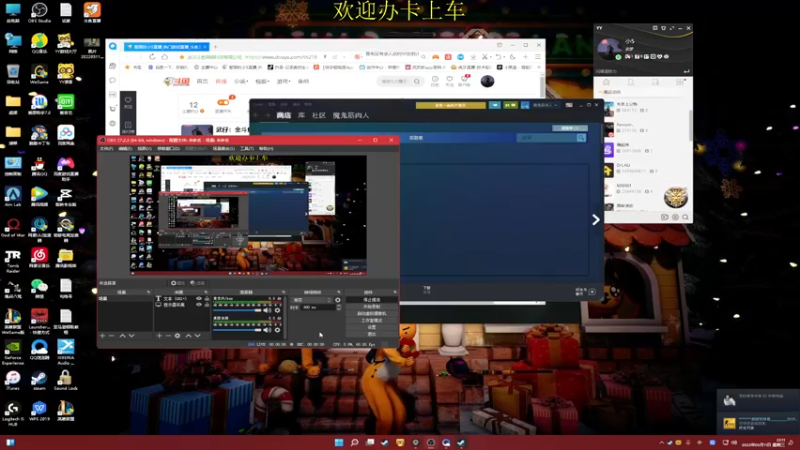Enable Studio Mode in OBS controls
This screenshot has height=450, width=800.
point(371,320)
